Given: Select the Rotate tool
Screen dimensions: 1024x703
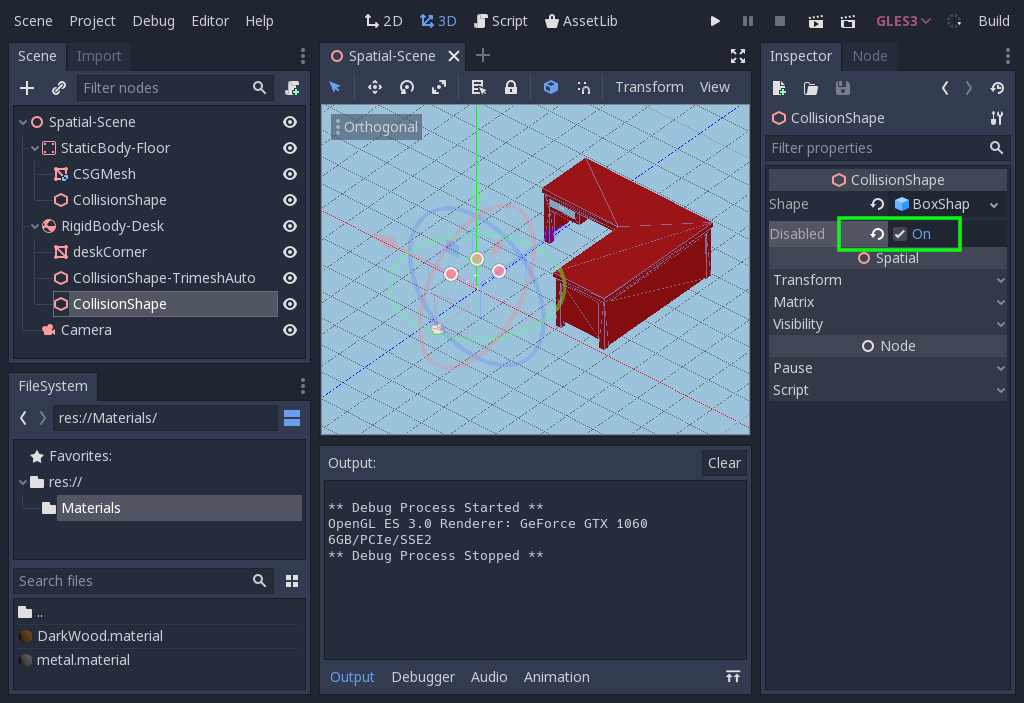Looking at the screenshot, I should tap(407, 87).
